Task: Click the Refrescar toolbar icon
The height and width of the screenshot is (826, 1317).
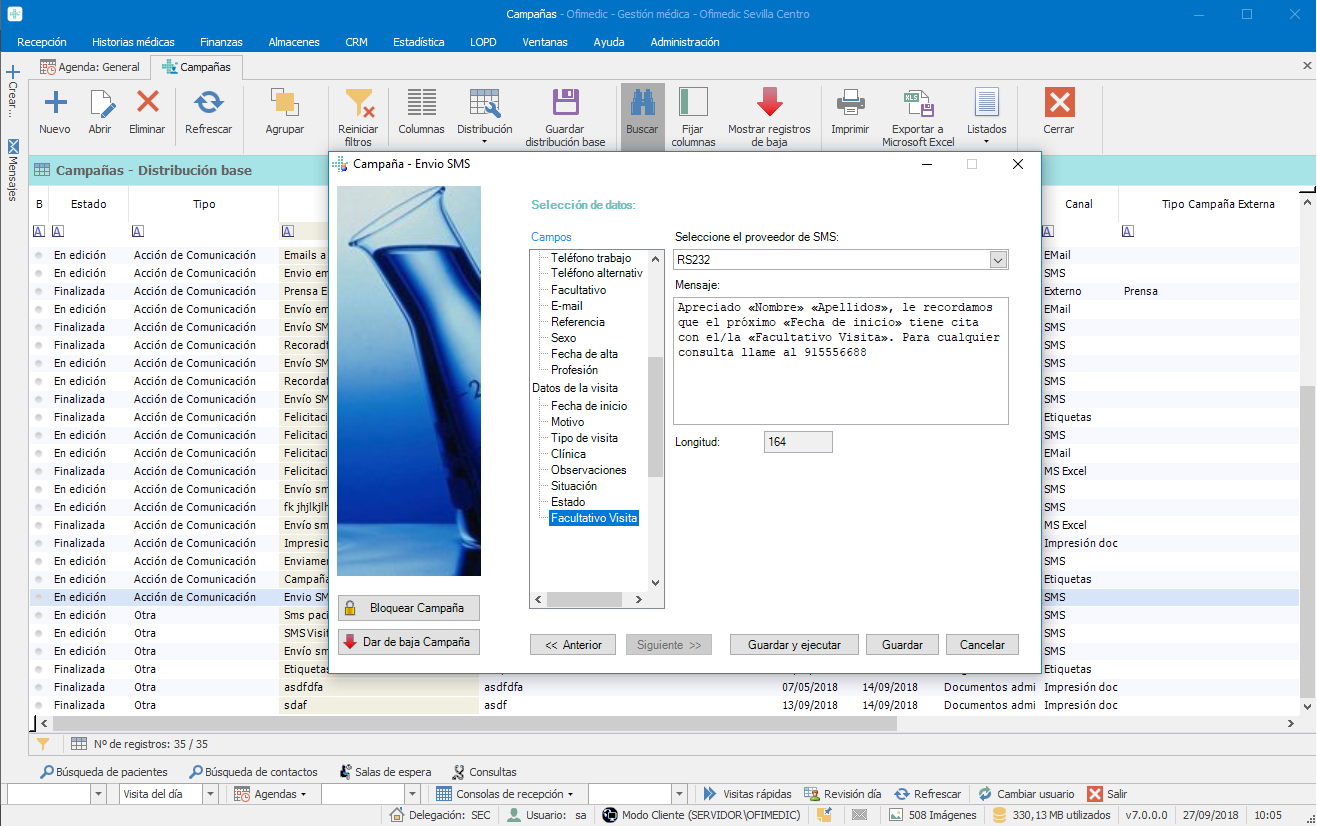Action: [x=208, y=103]
